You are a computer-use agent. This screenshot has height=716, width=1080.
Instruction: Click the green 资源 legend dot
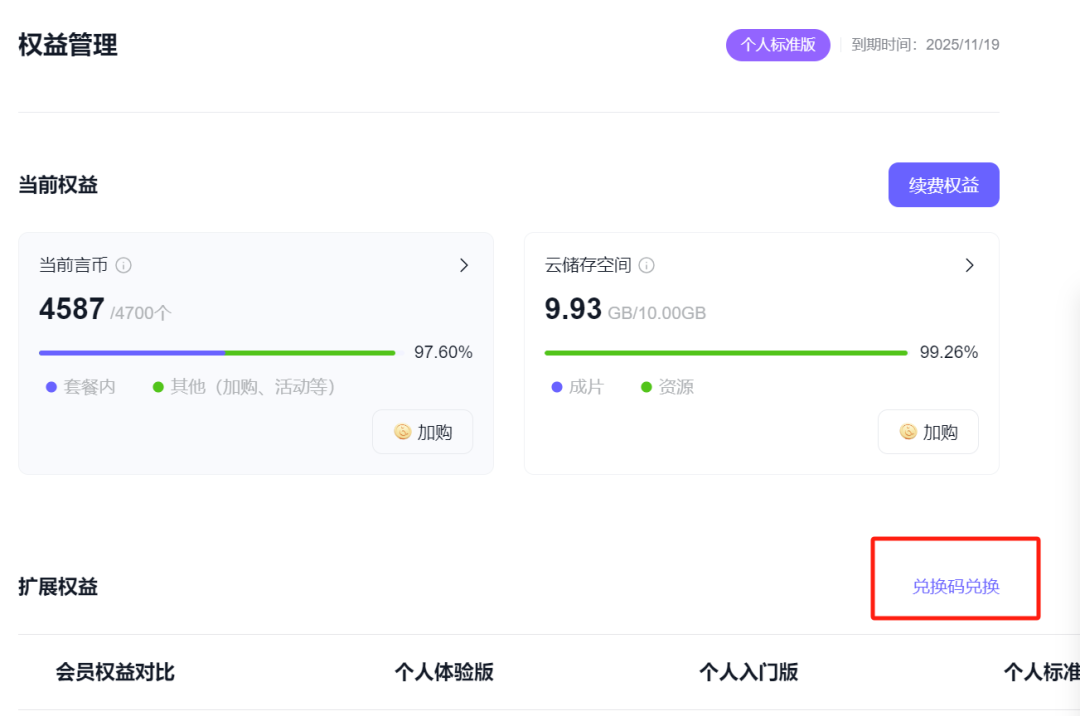pos(646,387)
